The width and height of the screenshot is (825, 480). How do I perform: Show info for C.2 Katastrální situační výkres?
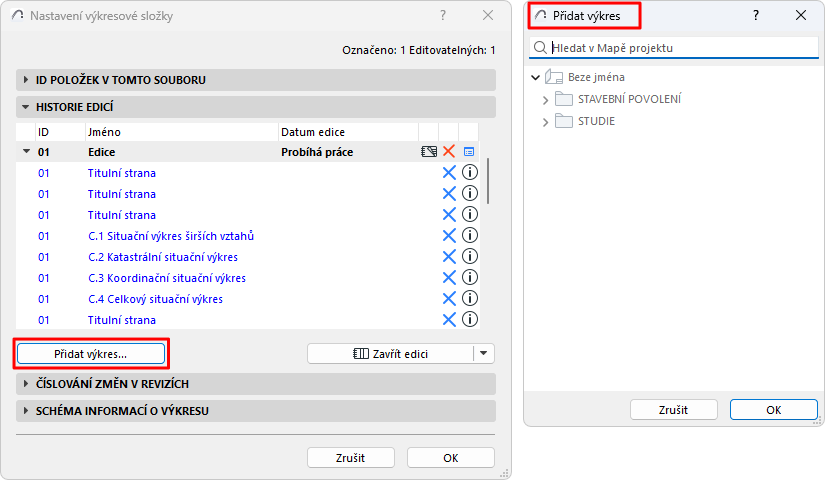coord(470,257)
